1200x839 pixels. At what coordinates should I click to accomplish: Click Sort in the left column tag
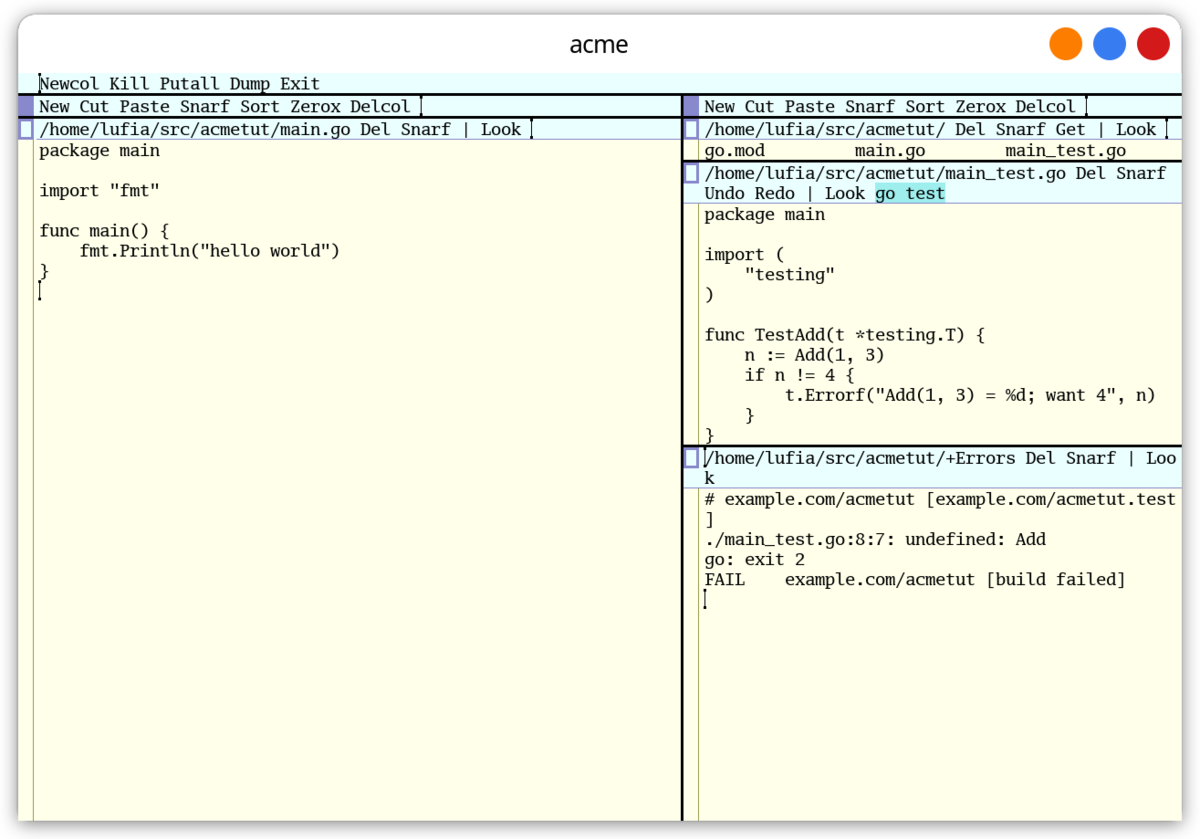[x=260, y=106]
